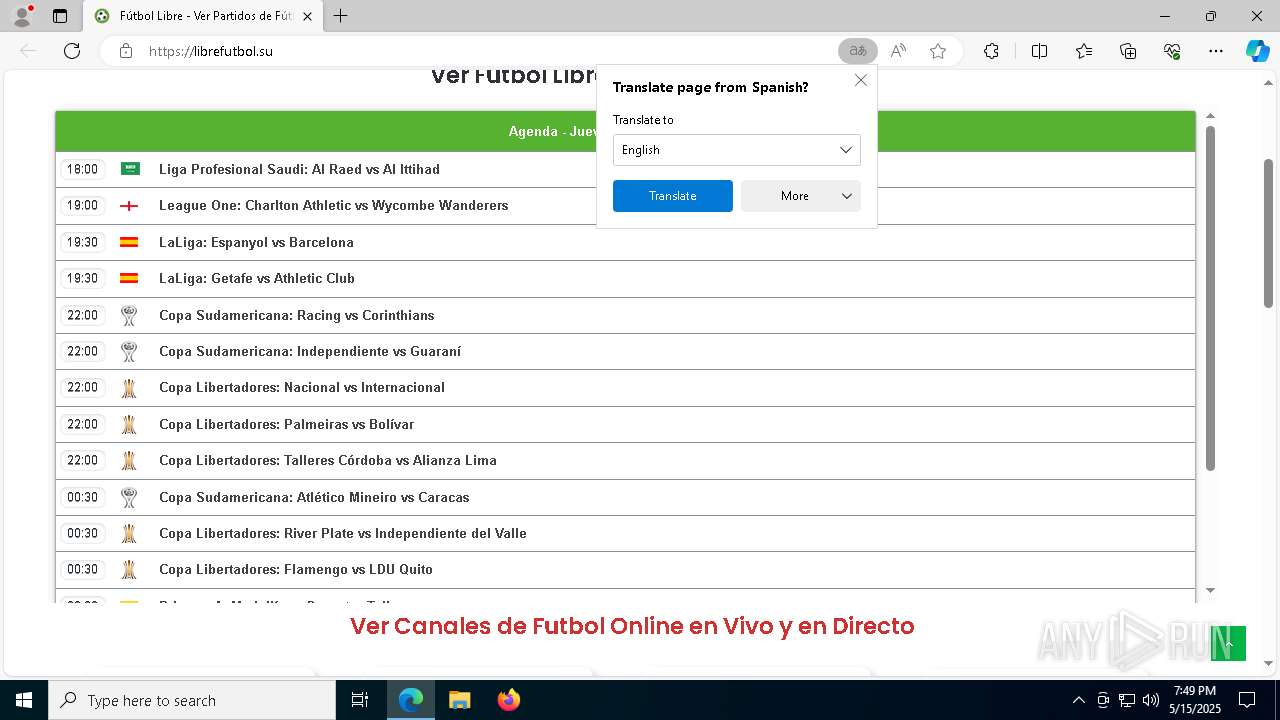Image resolution: width=1280 pixels, height=720 pixels.
Task: Click the Translate button
Action: click(x=673, y=196)
